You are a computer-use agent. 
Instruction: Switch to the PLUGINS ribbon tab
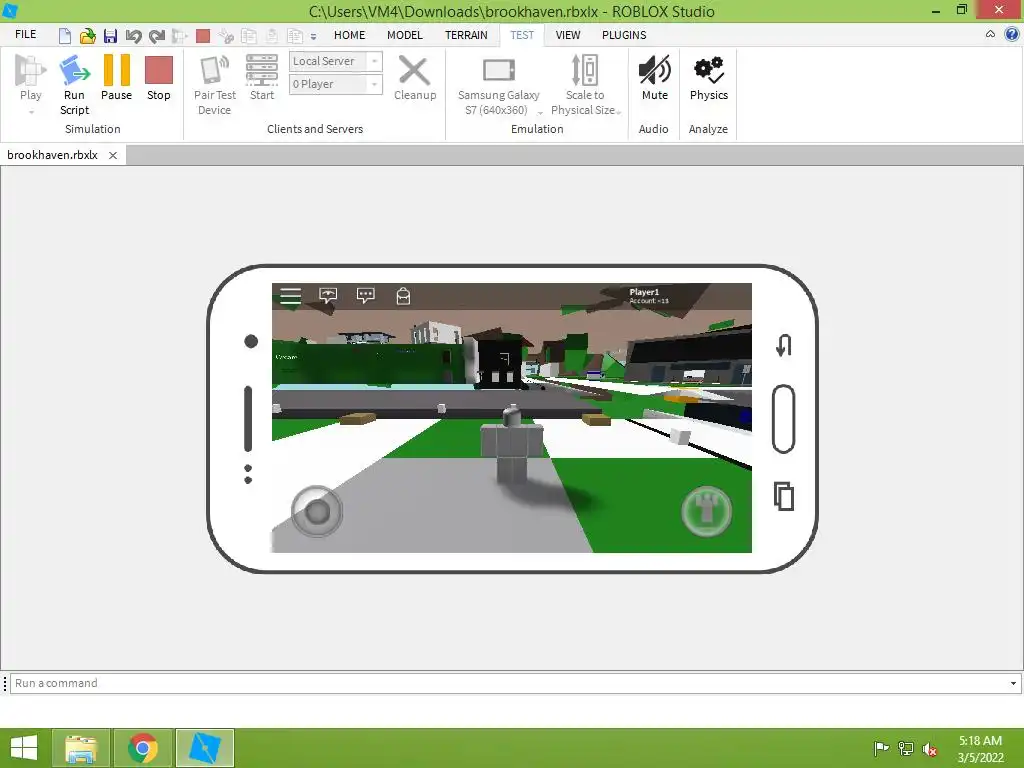pyautogui.click(x=624, y=35)
